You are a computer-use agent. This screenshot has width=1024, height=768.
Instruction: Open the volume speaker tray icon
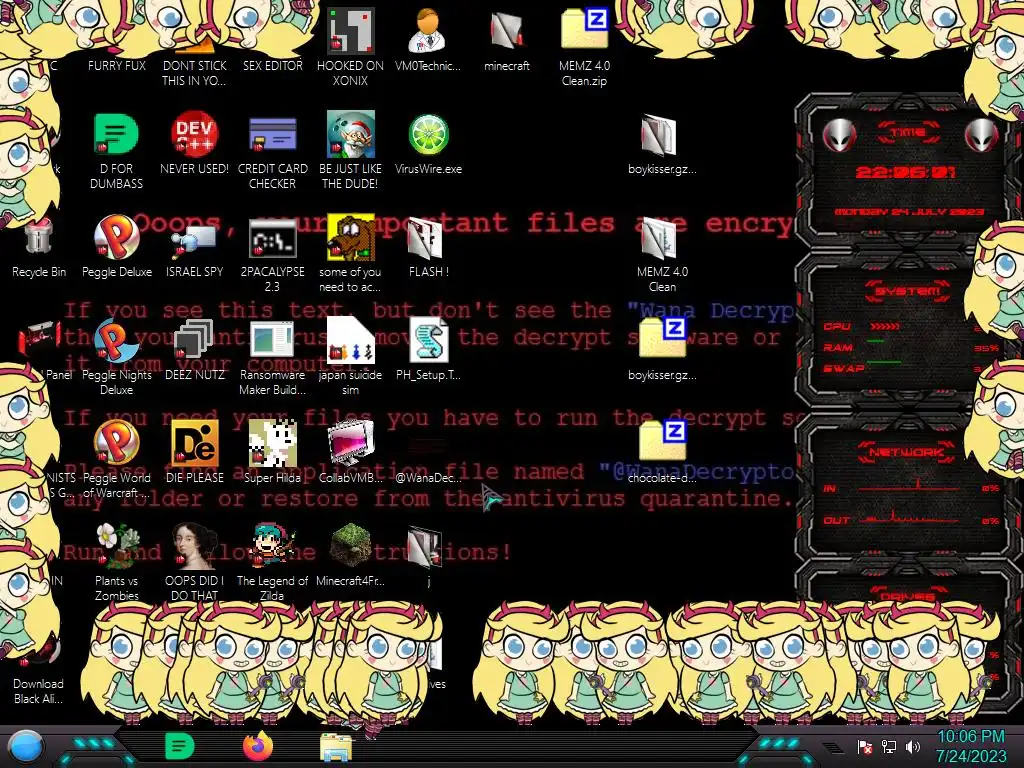pos(913,746)
